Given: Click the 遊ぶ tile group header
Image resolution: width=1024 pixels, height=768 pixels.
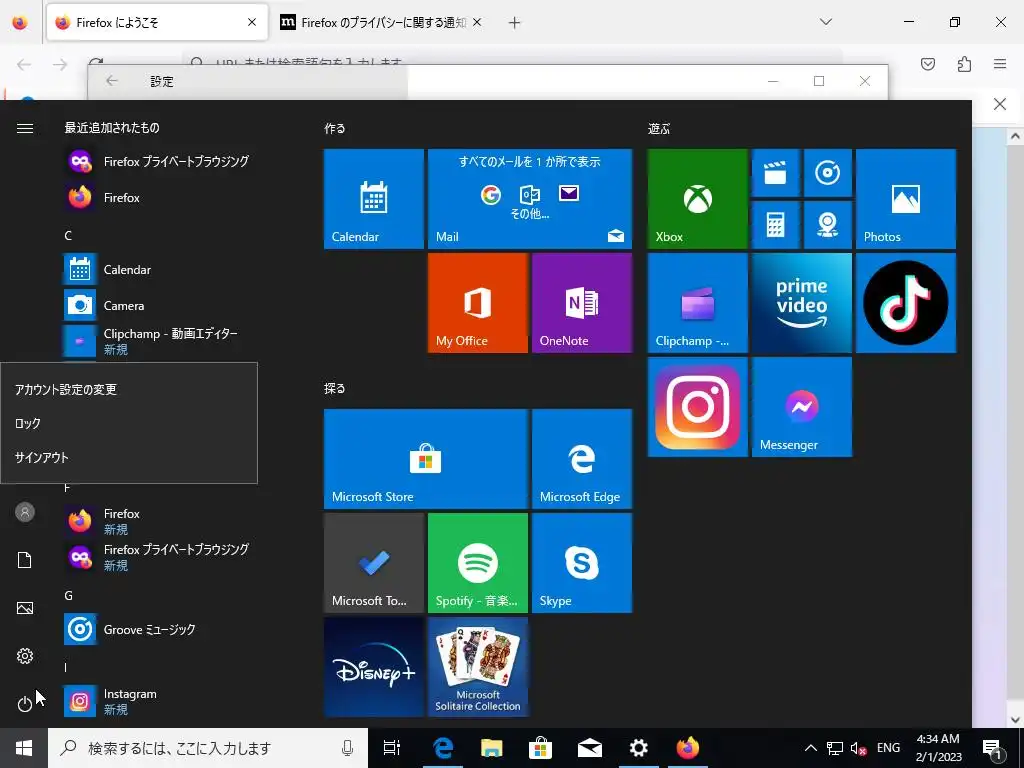Looking at the screenshot, I should click(x=659, y=129).
